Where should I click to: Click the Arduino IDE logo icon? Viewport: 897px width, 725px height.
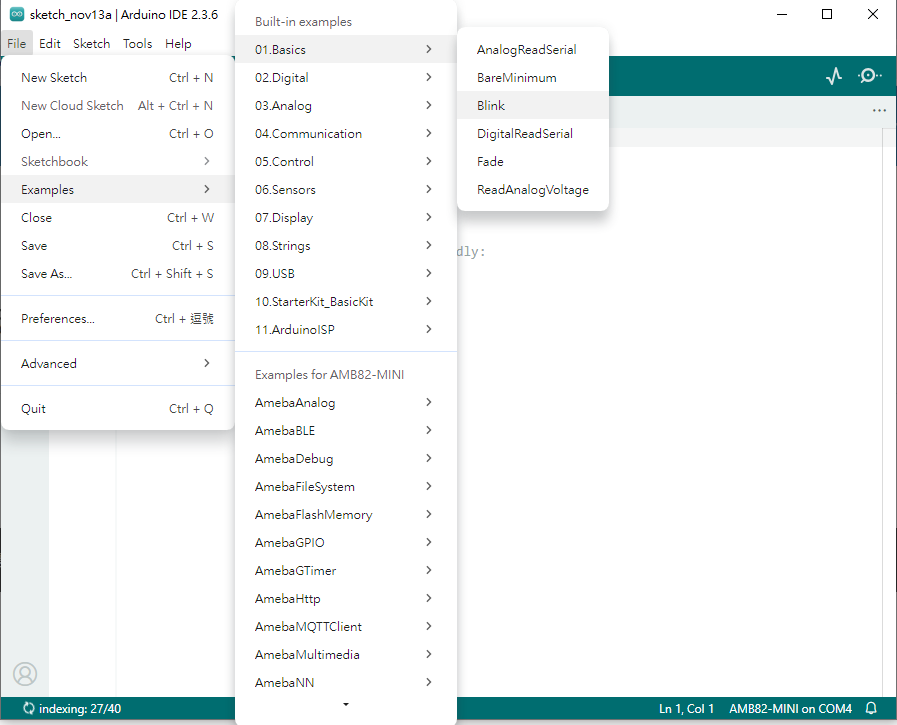17,14
